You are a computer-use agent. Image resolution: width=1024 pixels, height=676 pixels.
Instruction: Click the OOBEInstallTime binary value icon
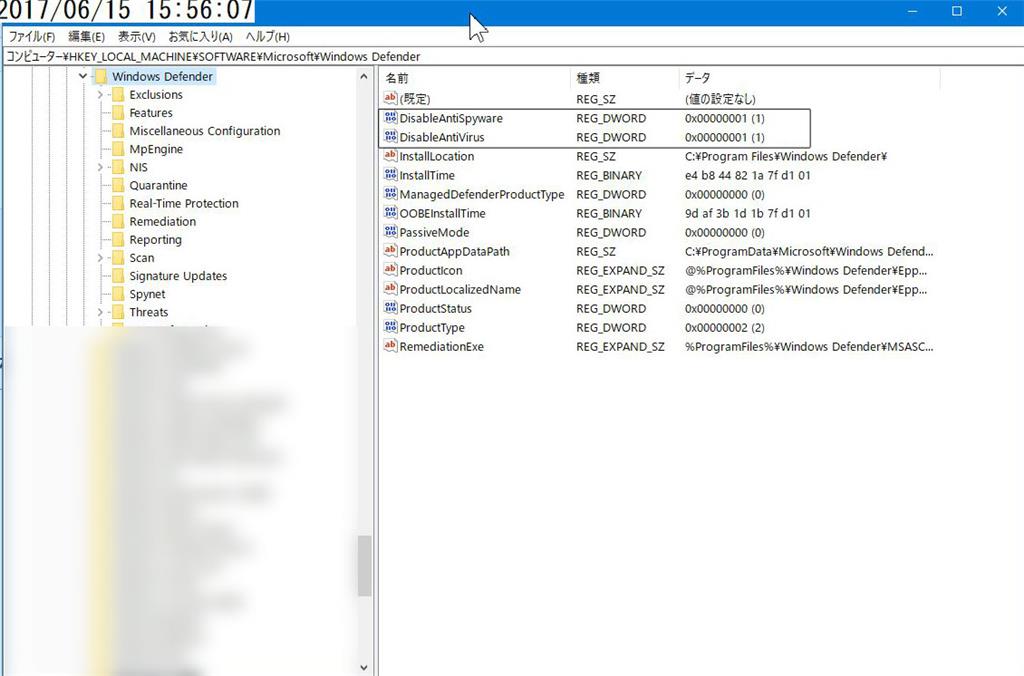[391, 213]
